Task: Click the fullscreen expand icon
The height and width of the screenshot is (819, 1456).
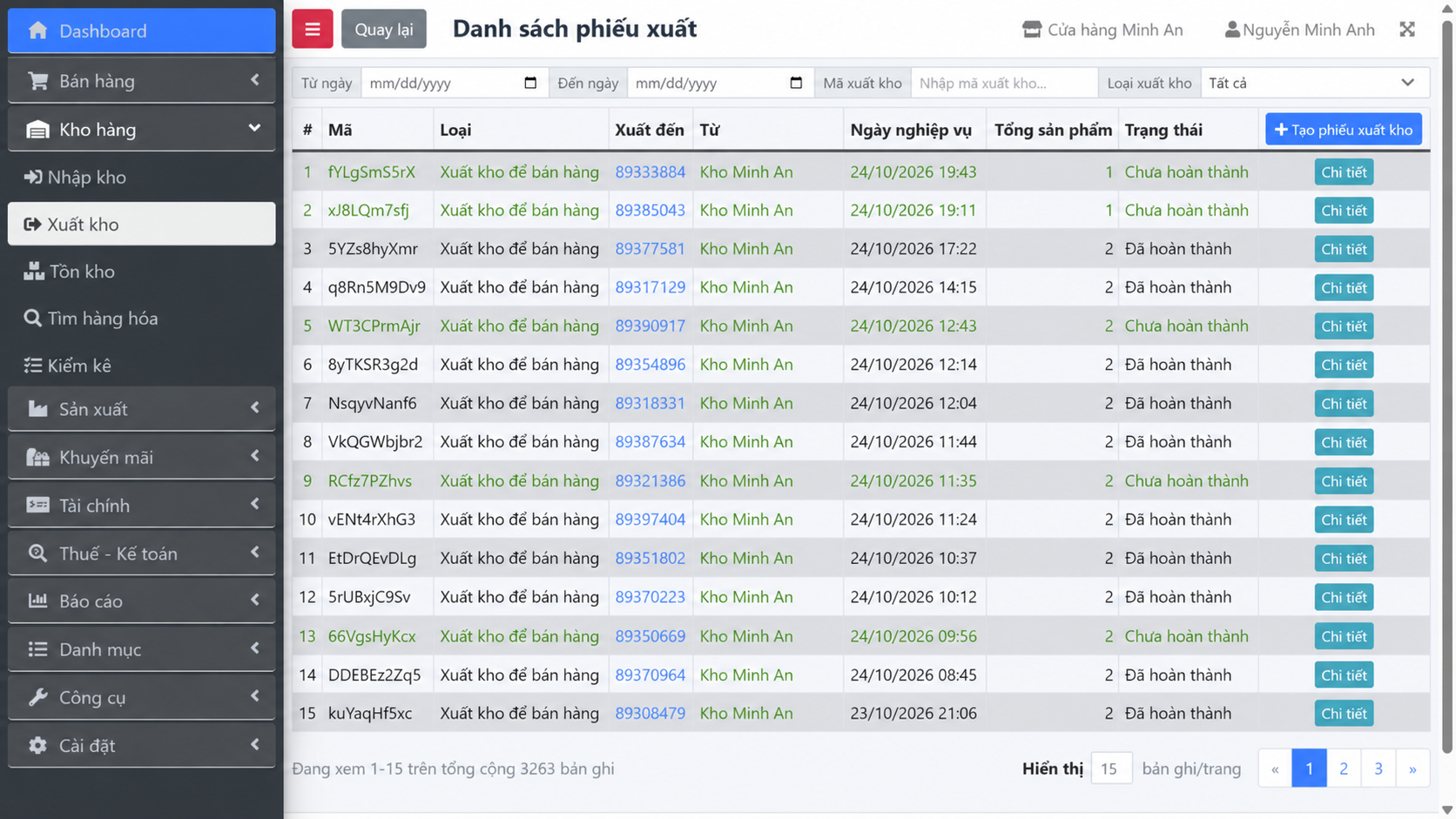Action: point(1407,30)
